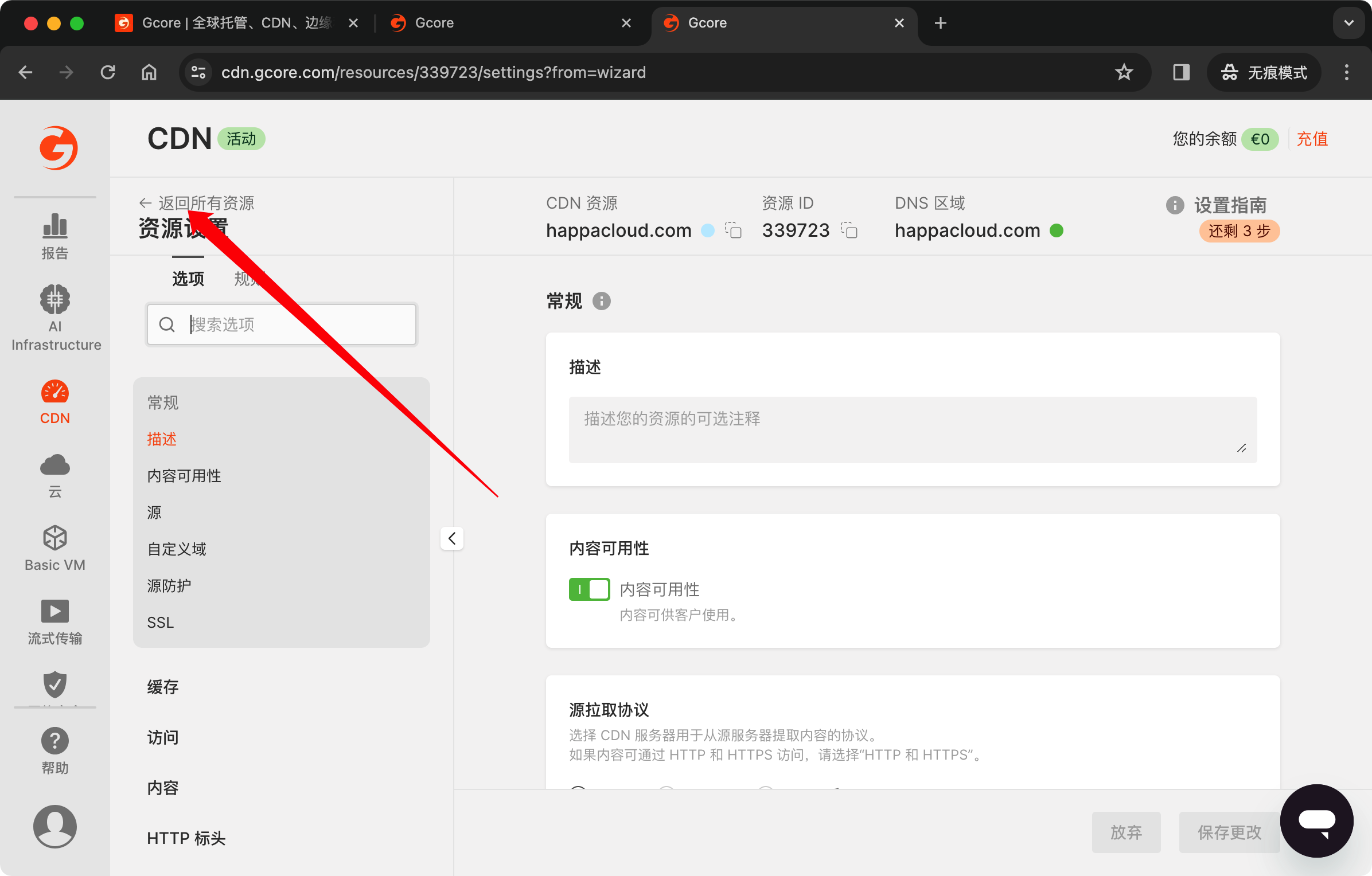Click DNS 区域 happacloud.com value
1372x876 pixels.
click(x=968, y=230)
